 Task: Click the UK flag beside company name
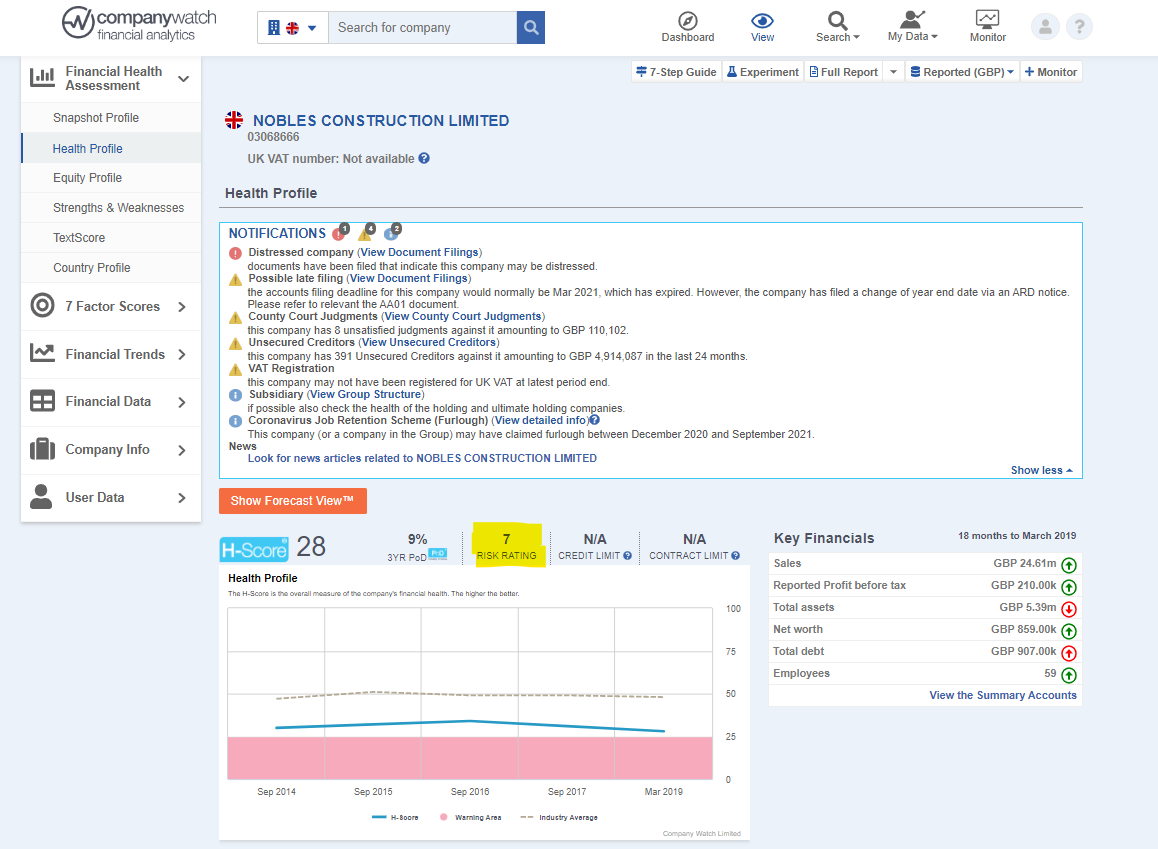coord(234,120)
